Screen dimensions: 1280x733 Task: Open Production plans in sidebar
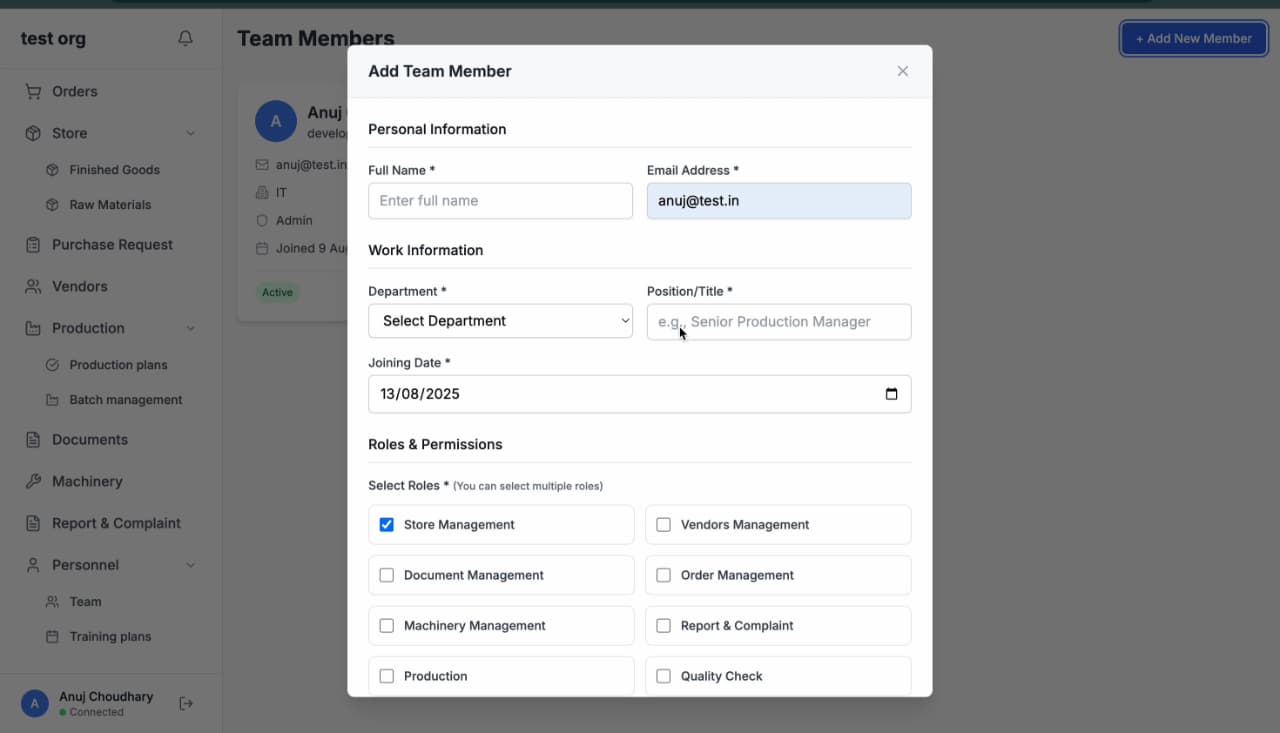[118, 365]
